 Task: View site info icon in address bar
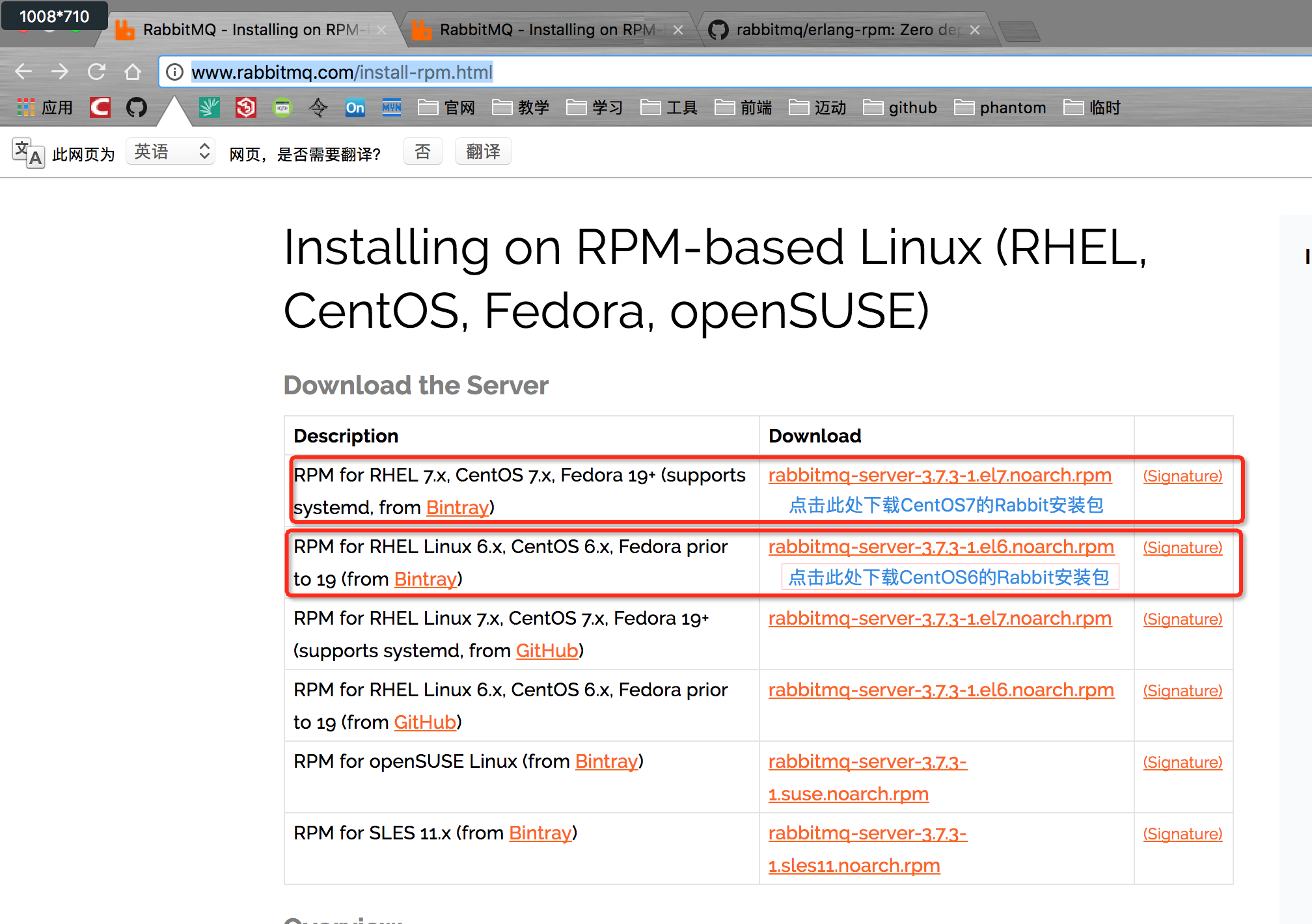click(x=174, y=72)
